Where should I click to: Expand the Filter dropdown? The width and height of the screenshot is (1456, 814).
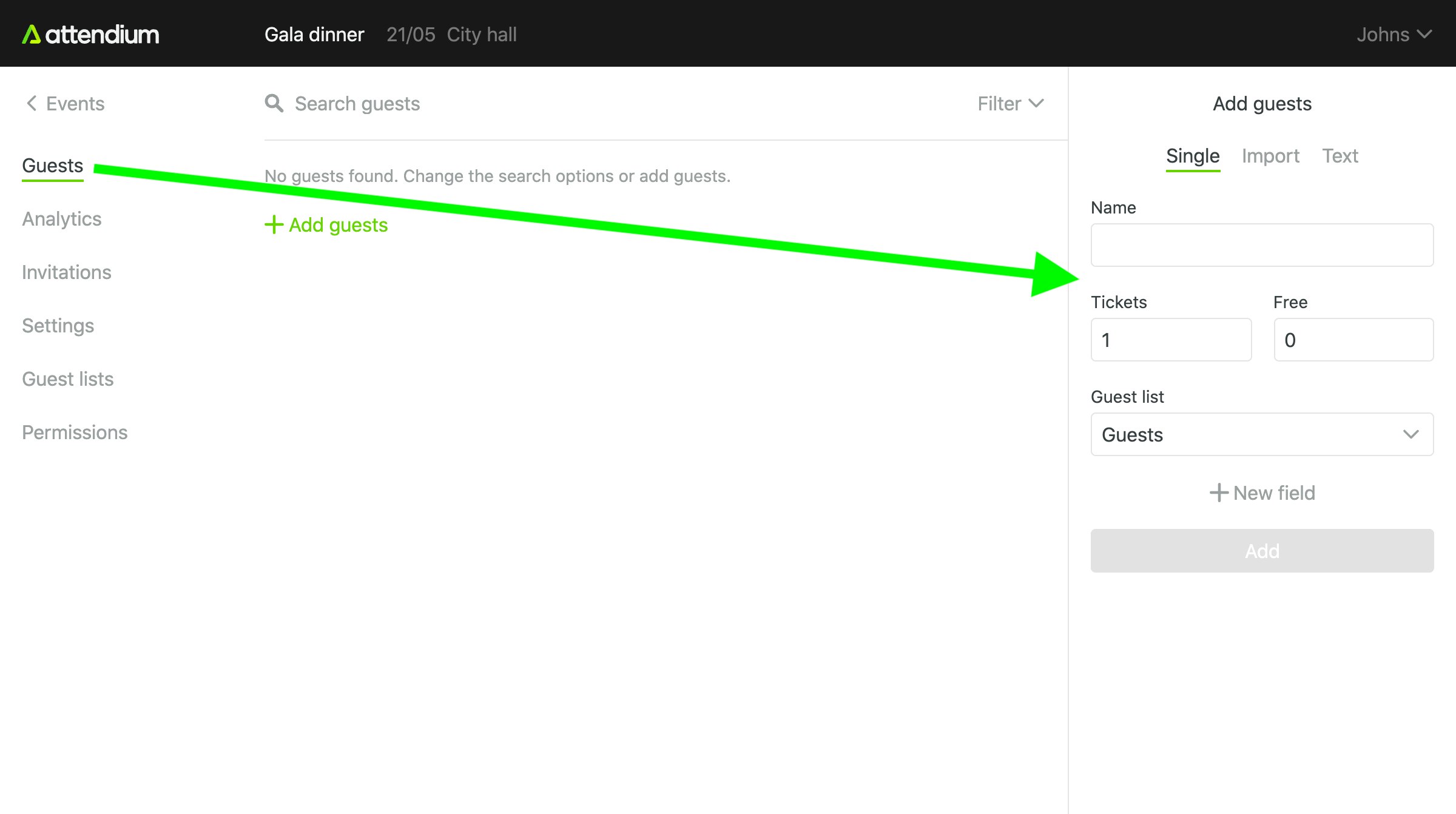[x=1010, y=104]
